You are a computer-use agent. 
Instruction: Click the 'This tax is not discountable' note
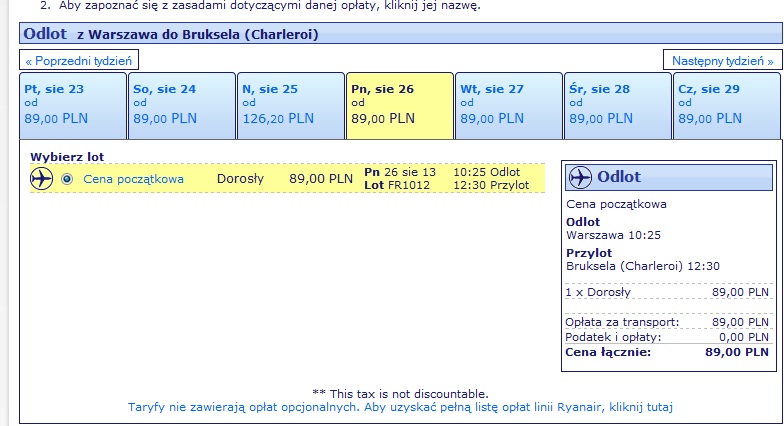(x=400, y=394)
